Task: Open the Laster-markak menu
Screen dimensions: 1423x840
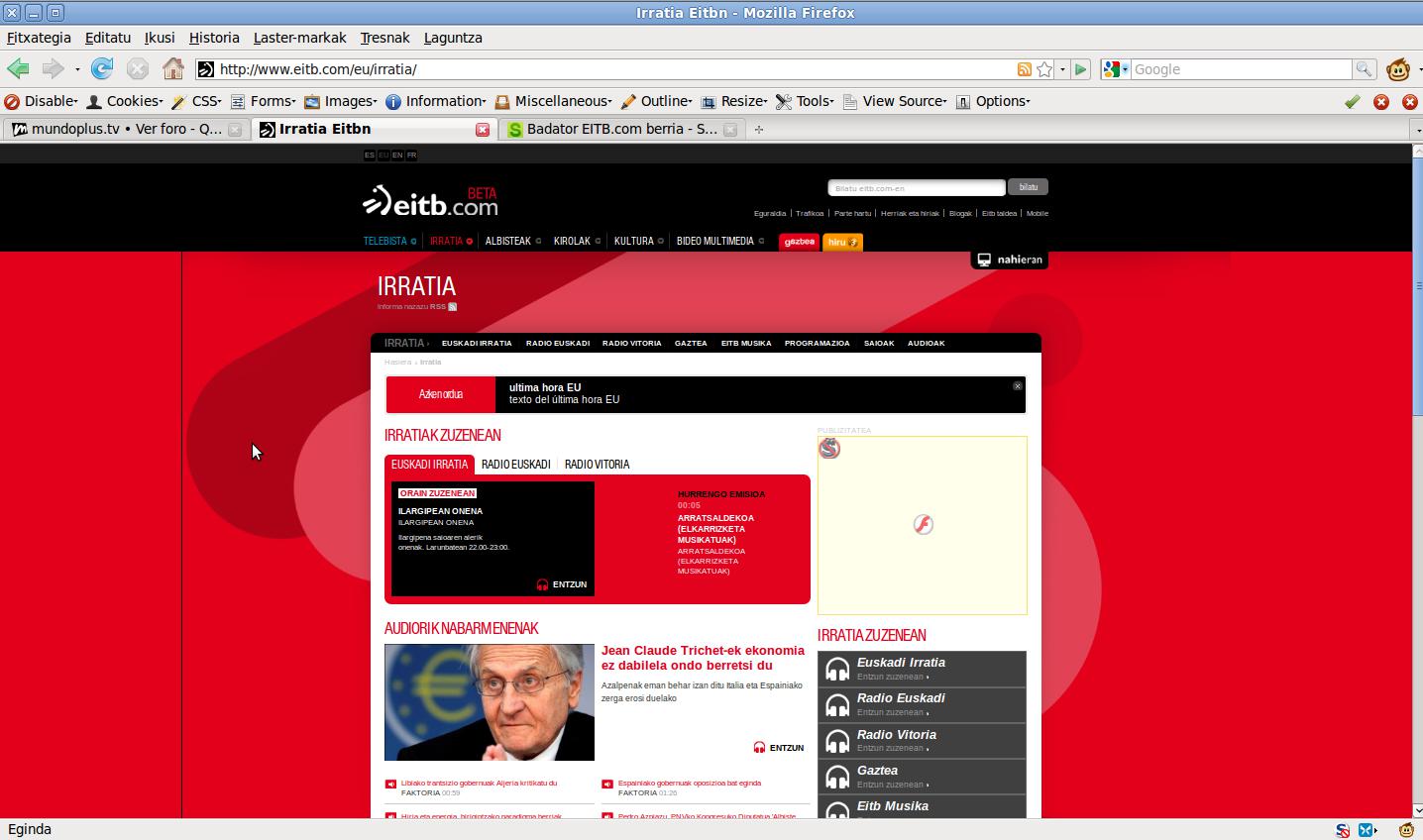Action: (x=299, y=38)
